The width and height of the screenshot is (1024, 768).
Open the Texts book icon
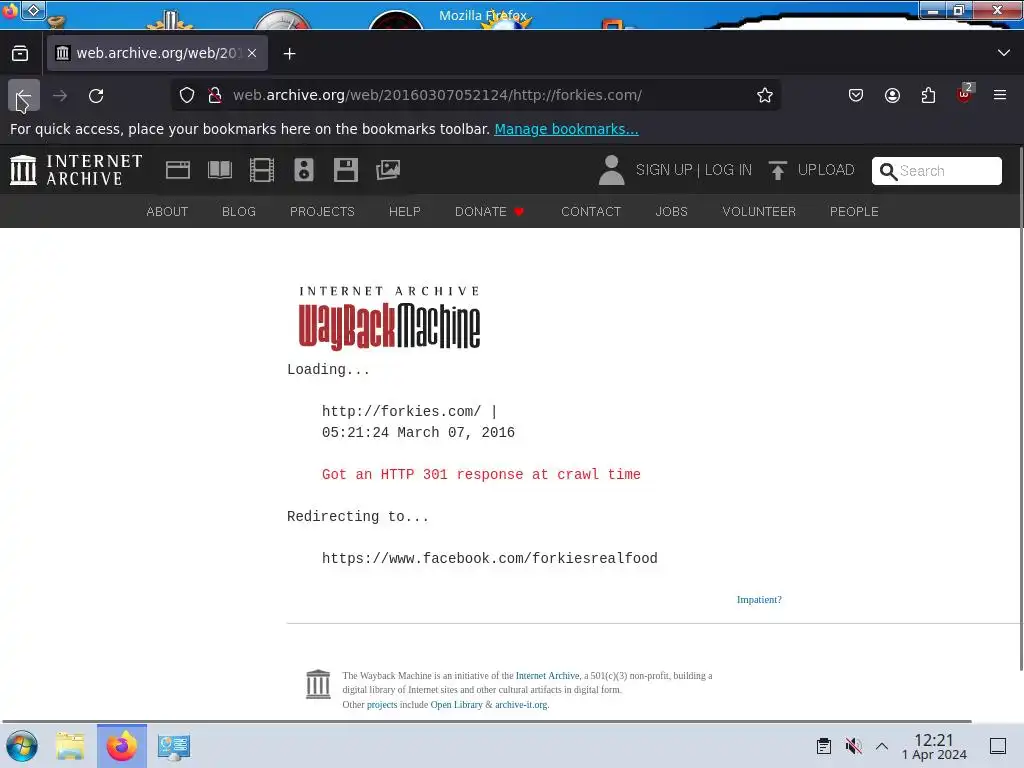click(x=220, y=170)
